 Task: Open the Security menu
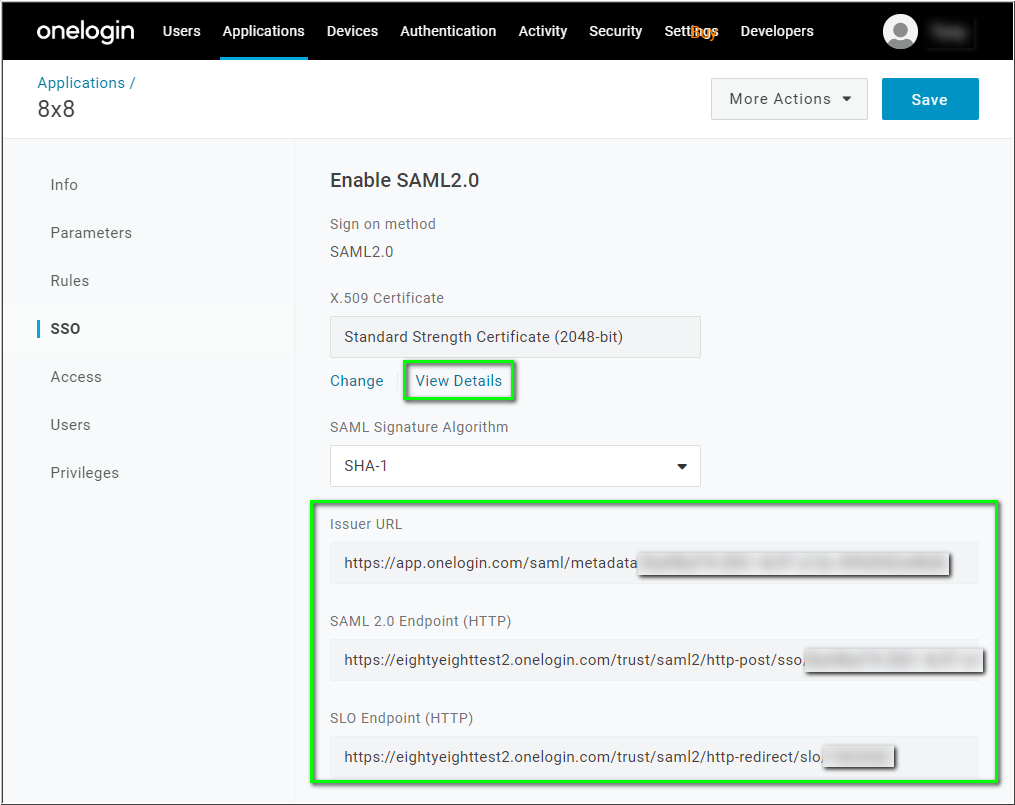click(x=616, y=31)
